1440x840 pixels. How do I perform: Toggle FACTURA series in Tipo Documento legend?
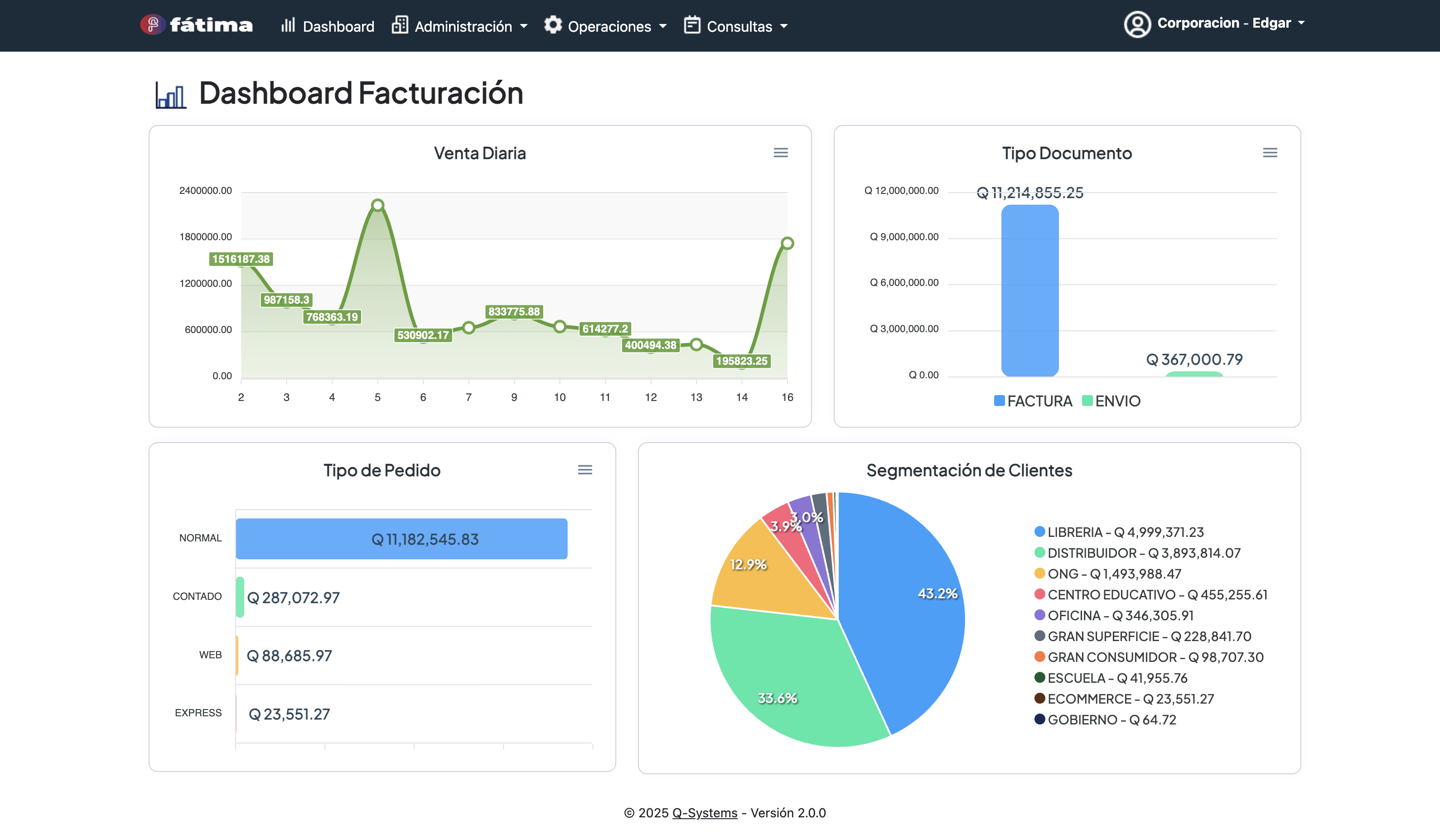pos(1033,401)
